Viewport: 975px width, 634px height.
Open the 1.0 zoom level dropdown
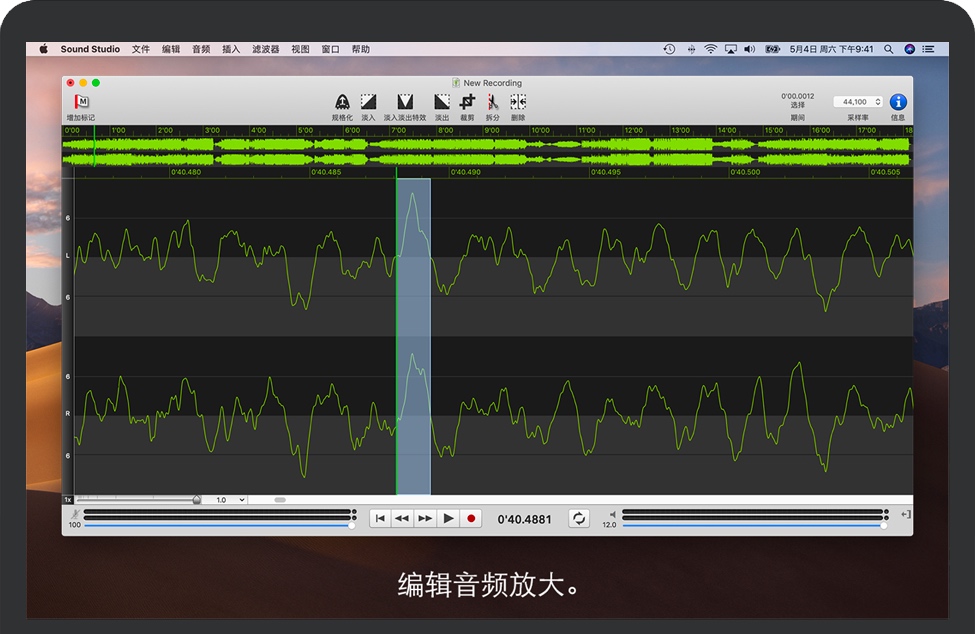231,500
